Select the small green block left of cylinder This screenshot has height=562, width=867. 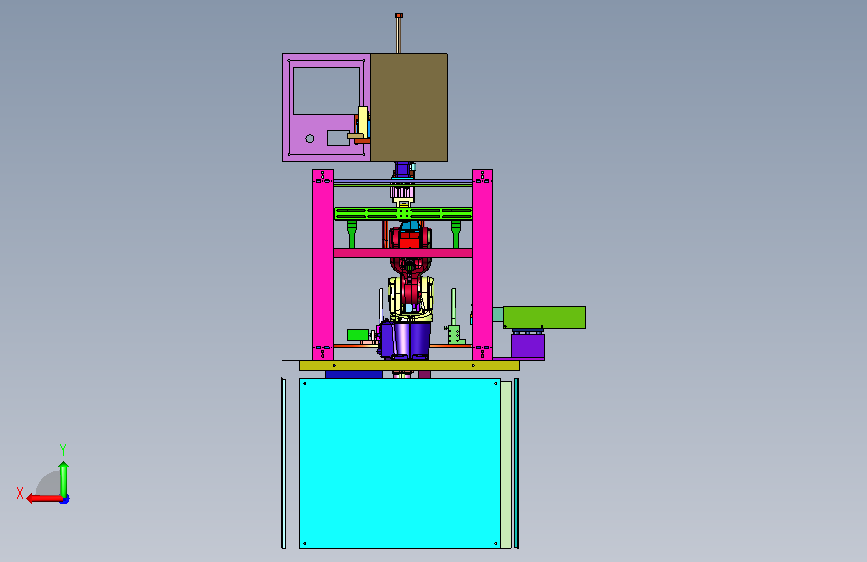(358, 335)
